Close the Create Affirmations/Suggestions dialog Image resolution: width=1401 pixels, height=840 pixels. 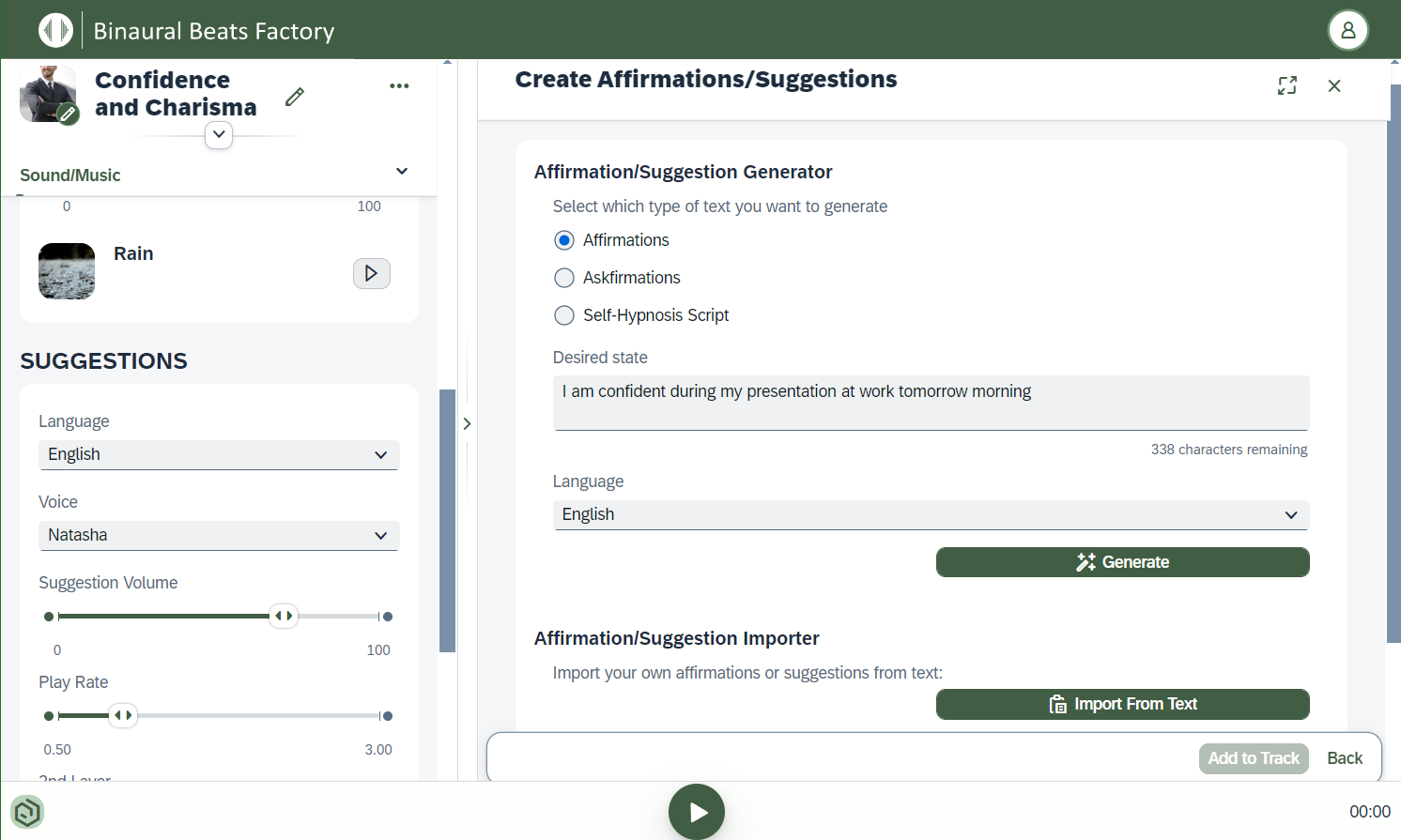point(1334,85)
